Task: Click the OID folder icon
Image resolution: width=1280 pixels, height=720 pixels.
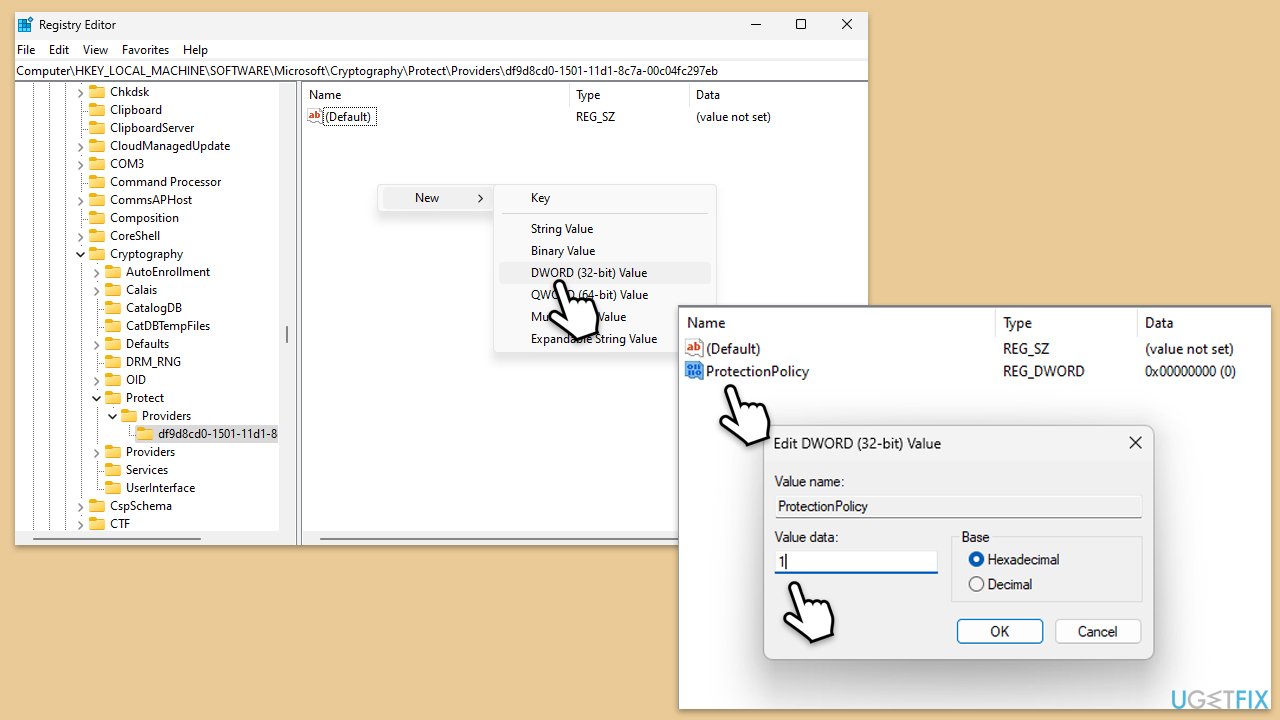Action: click(x=113, y=380)
